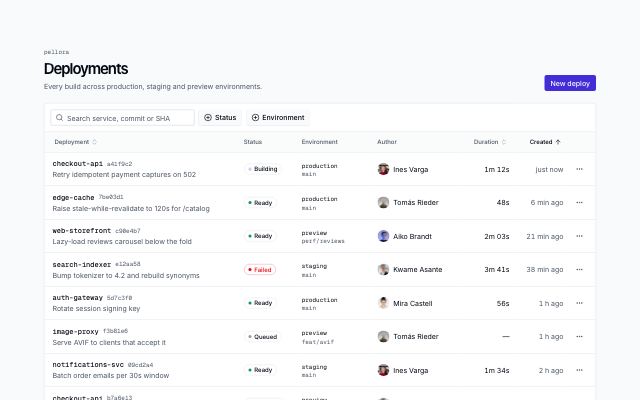
Task: Sort by the Duration column
Action: [490, 142]
